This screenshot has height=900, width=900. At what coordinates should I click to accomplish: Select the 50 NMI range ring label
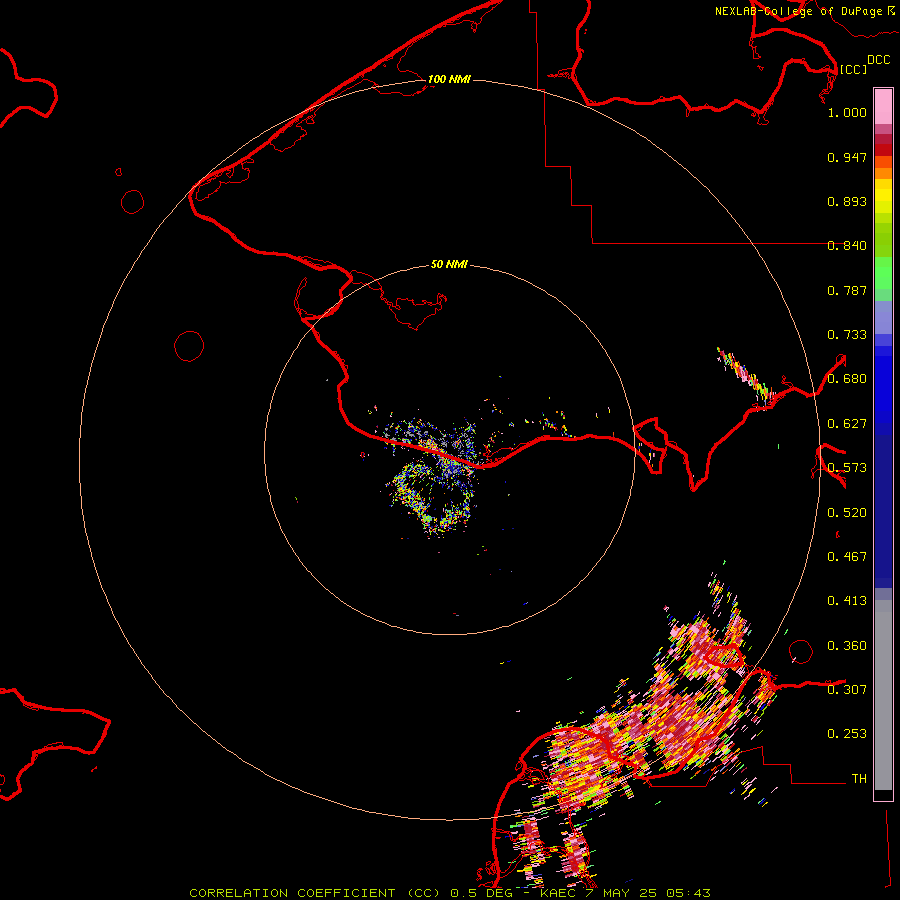coord(449,264)
